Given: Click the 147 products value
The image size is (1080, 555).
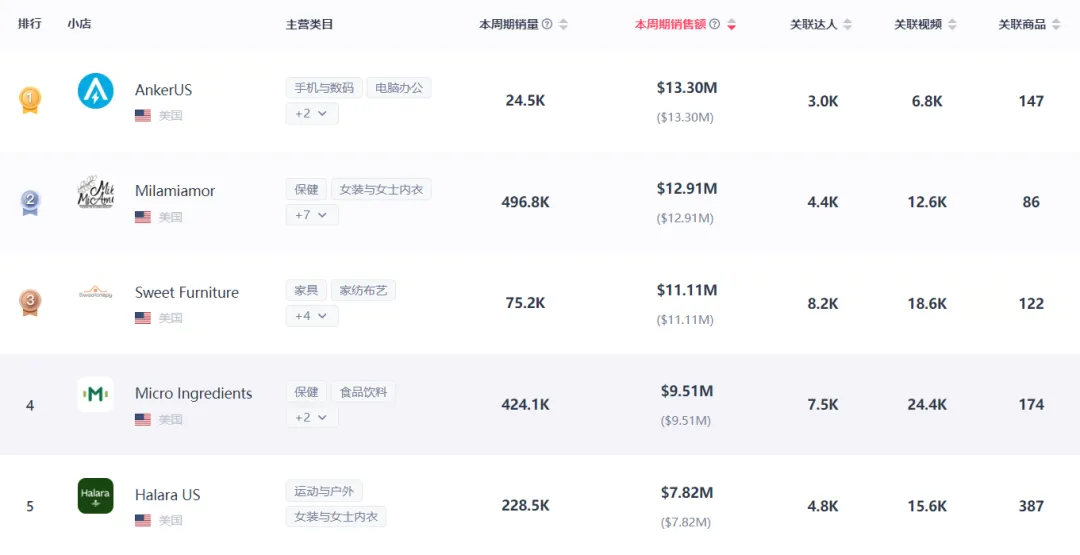Looking at the screenshot, I should (x=1031, y=101).
